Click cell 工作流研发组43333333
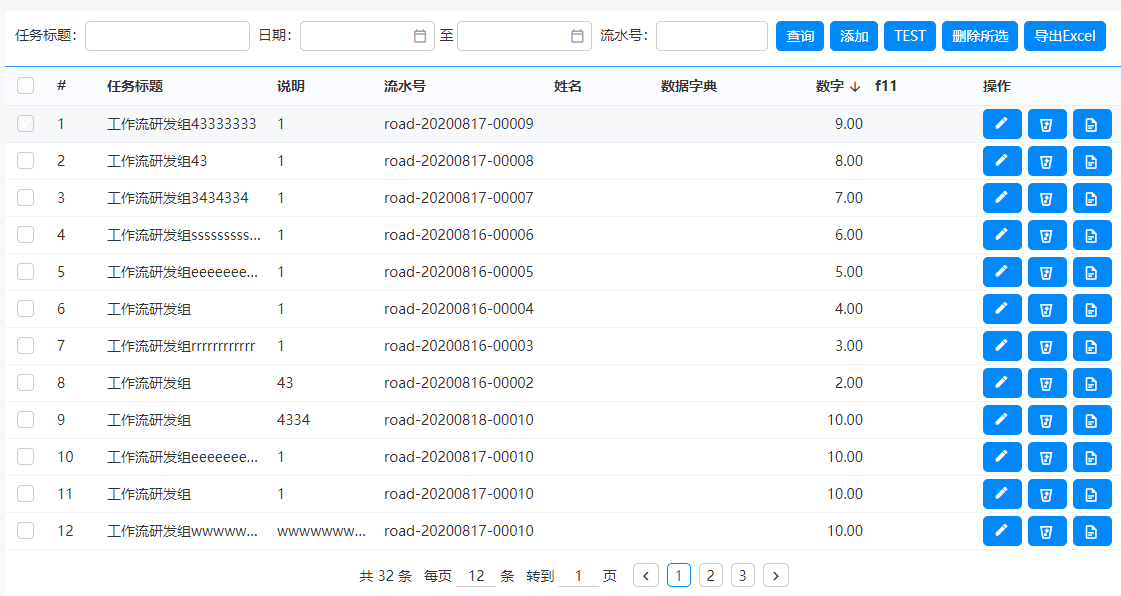 pos(182,124)
